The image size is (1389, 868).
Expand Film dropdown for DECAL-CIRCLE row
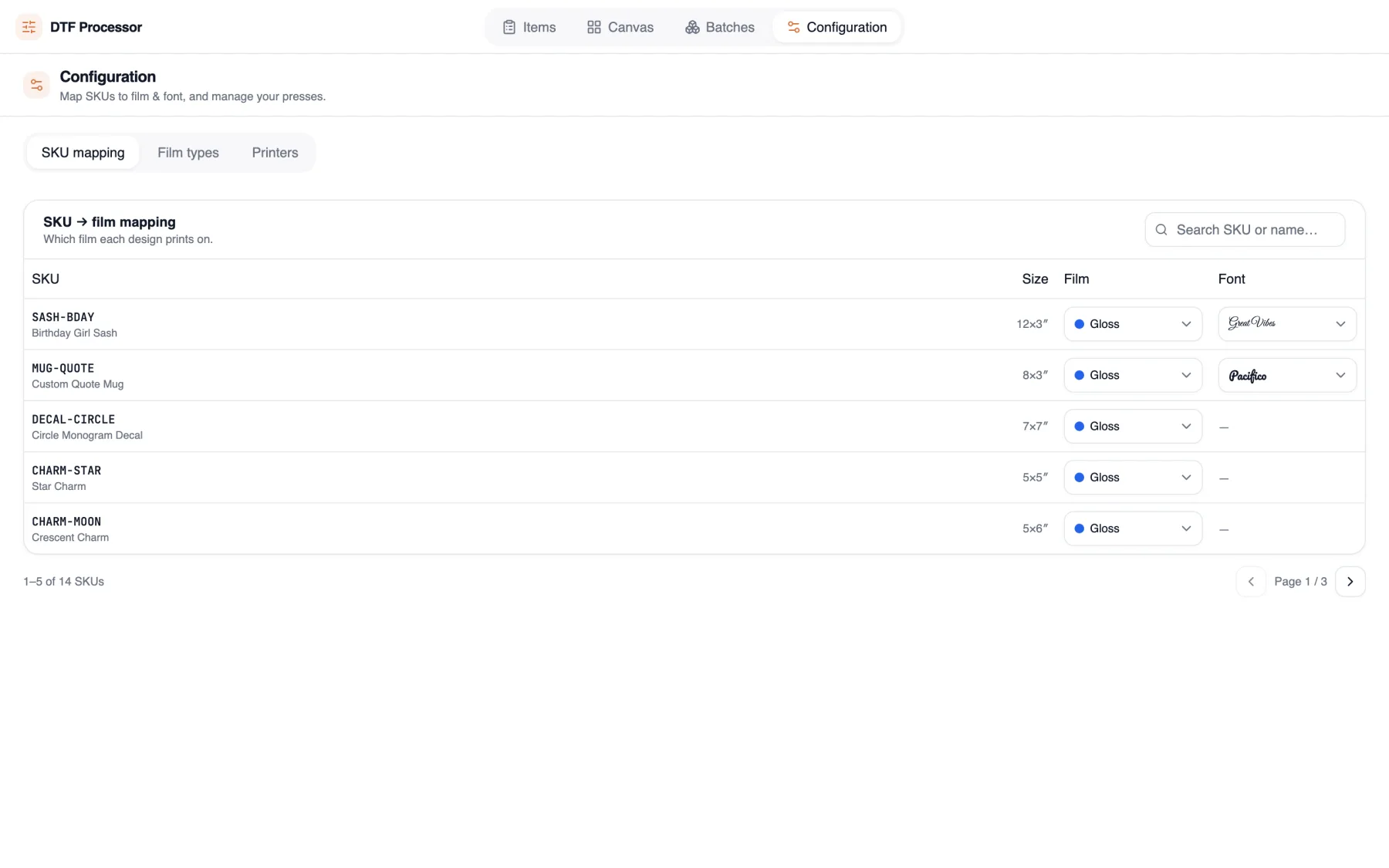(x=1133, y=427)
